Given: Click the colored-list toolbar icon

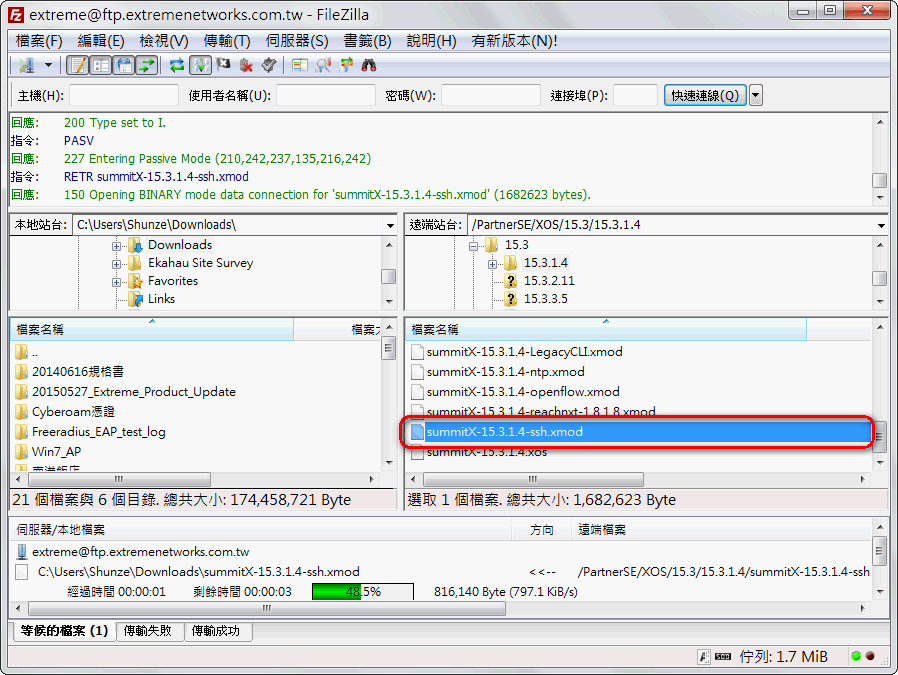Looking at the screenshot, I should [300, 65].
